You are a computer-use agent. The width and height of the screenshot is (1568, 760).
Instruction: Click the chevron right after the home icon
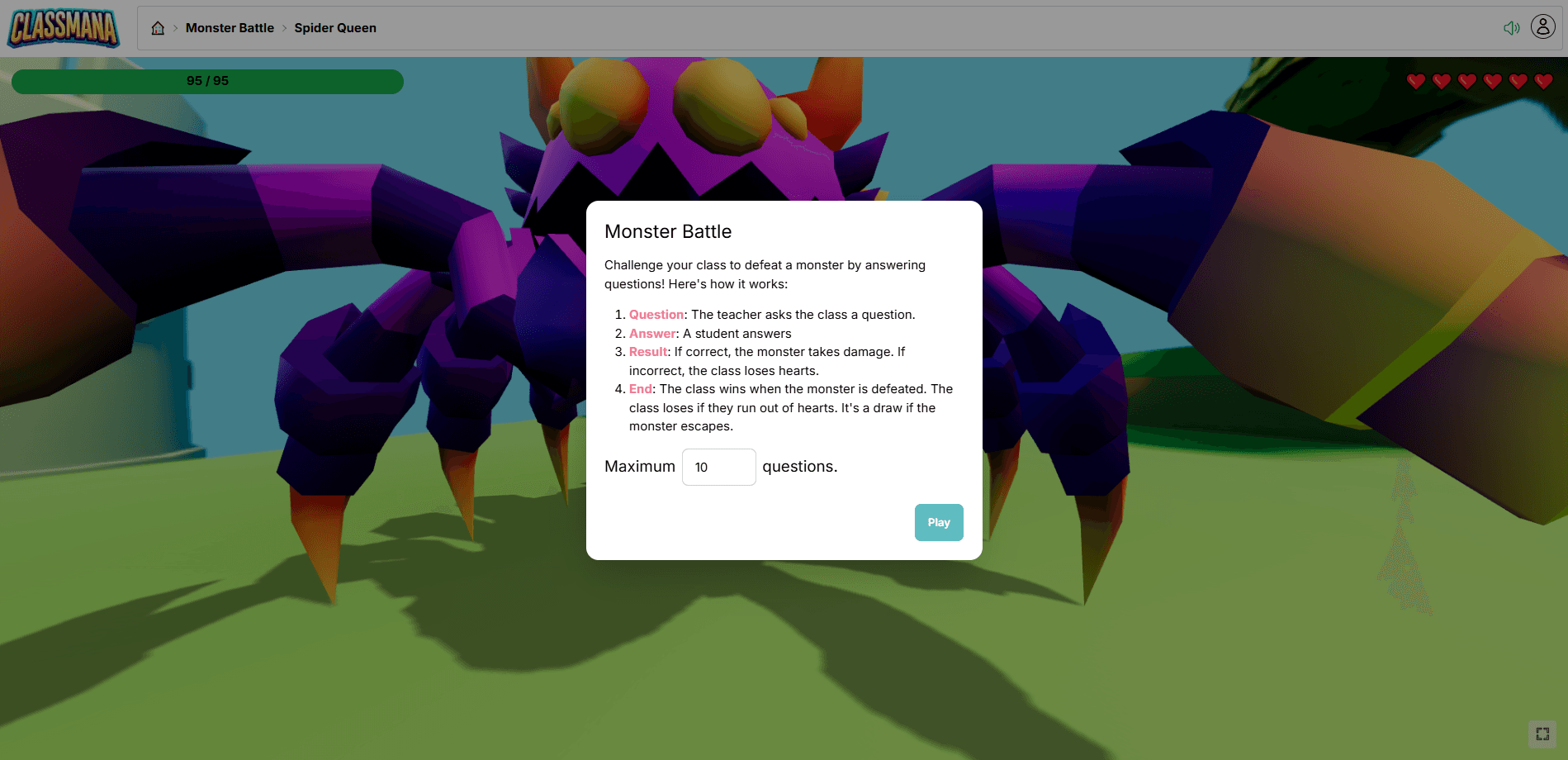176,28
